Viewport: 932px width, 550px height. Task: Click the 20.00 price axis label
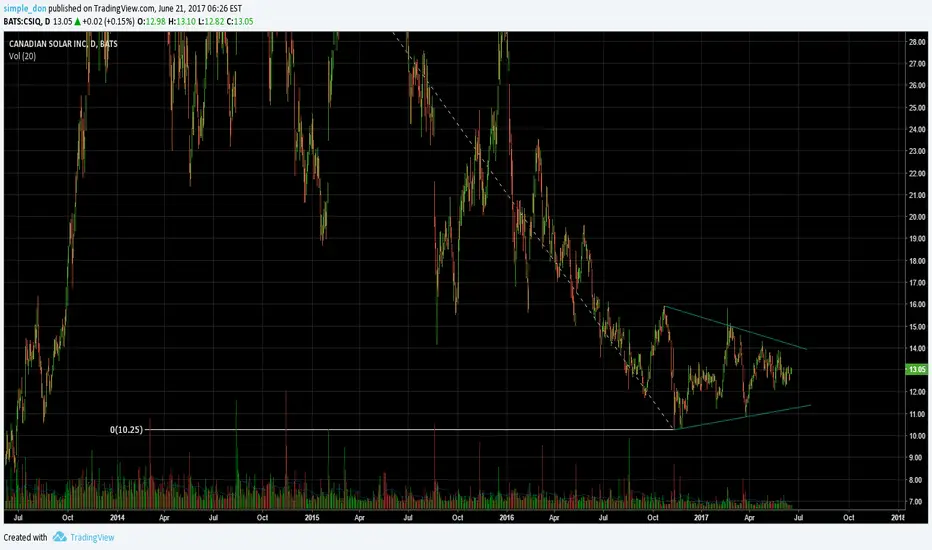pyautogui.click(x=917, y=217)
